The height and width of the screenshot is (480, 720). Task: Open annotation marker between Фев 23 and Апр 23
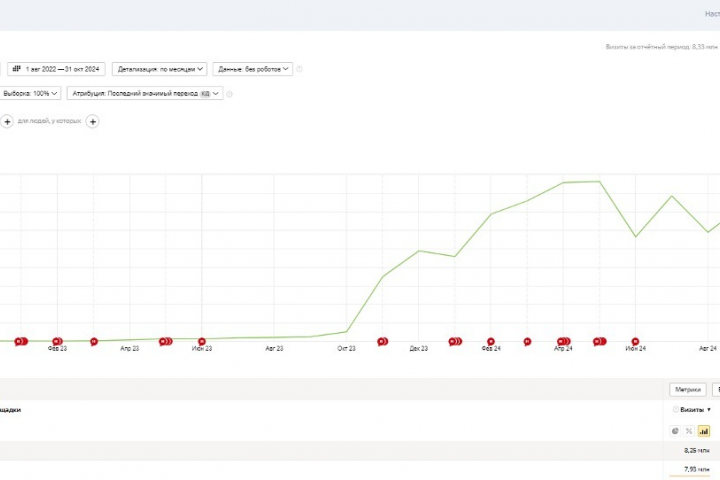[94, 341]
